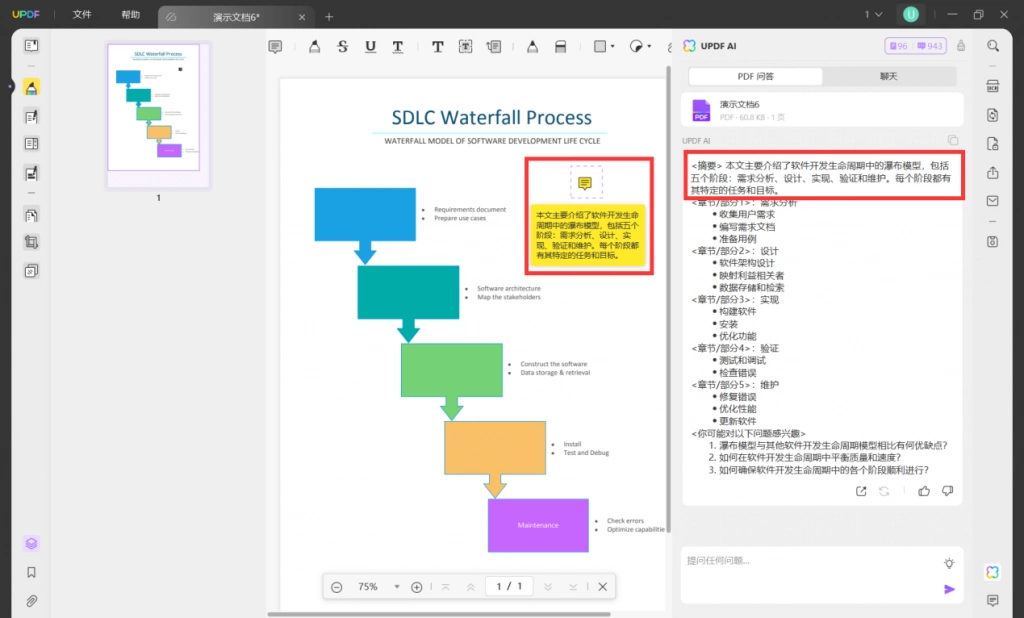Expand the sticker tool dropdown arrow
Screen dimensions: 1024x618
coord(648,46)
